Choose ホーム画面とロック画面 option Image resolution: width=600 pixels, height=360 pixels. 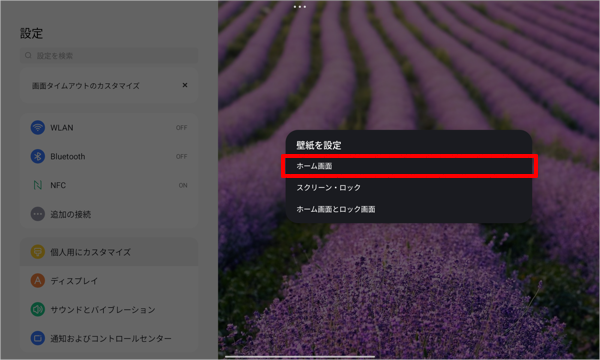409,209
